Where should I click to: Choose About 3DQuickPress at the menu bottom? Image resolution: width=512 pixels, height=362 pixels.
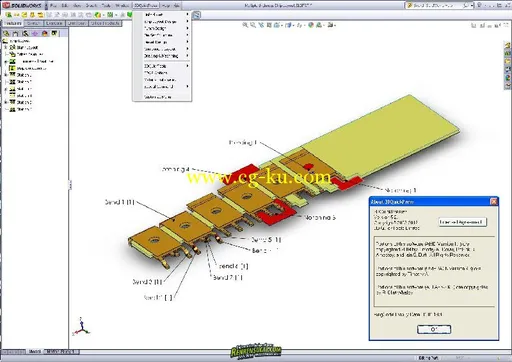pyautogui.click(x=158, y=97)
